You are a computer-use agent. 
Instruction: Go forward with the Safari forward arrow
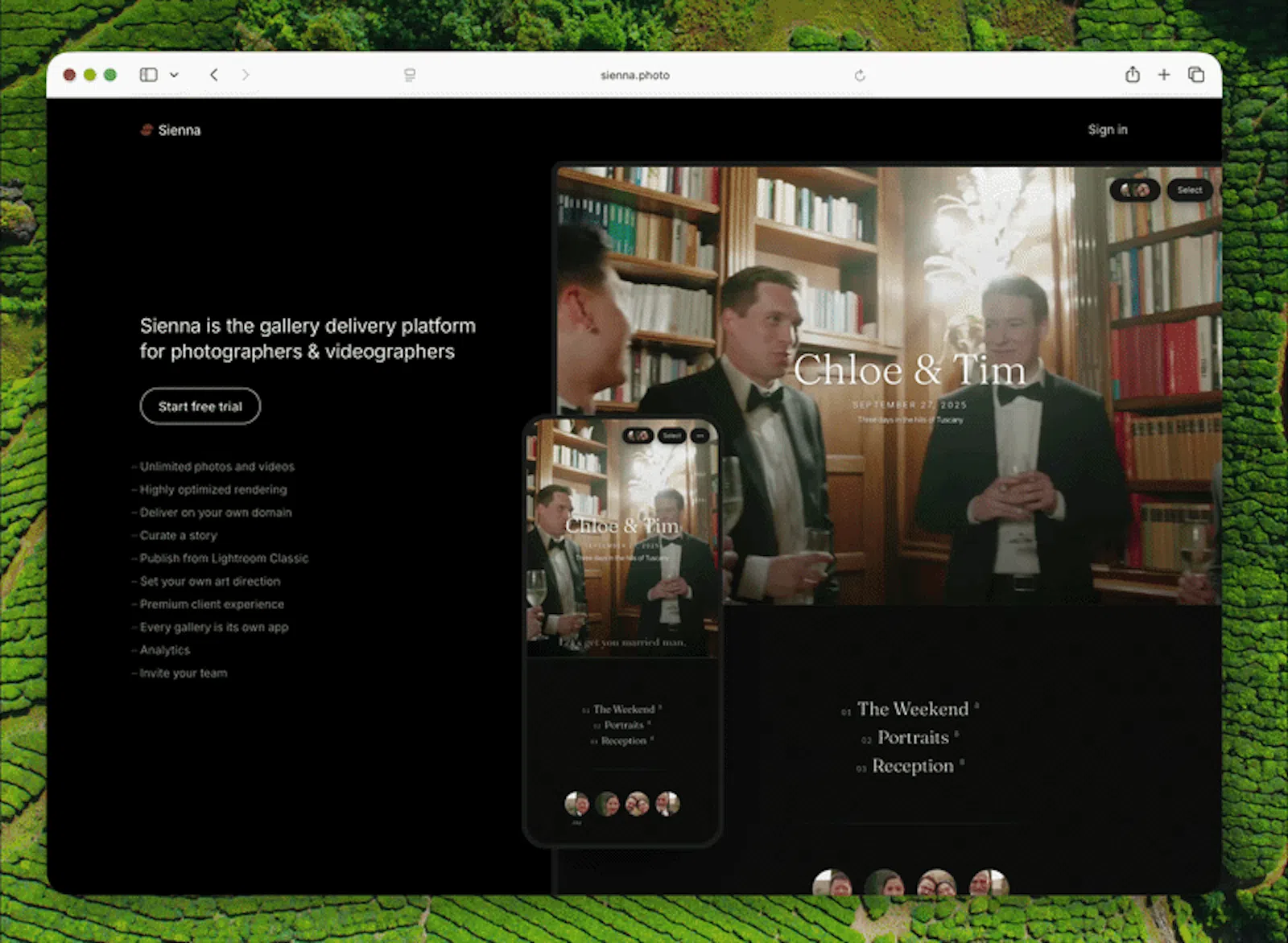pyautogui.click(x=246, y=75)
